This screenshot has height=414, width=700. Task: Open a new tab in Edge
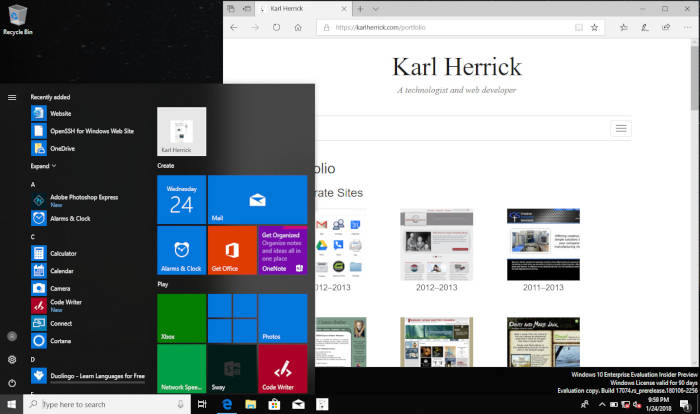pos(360,8)
